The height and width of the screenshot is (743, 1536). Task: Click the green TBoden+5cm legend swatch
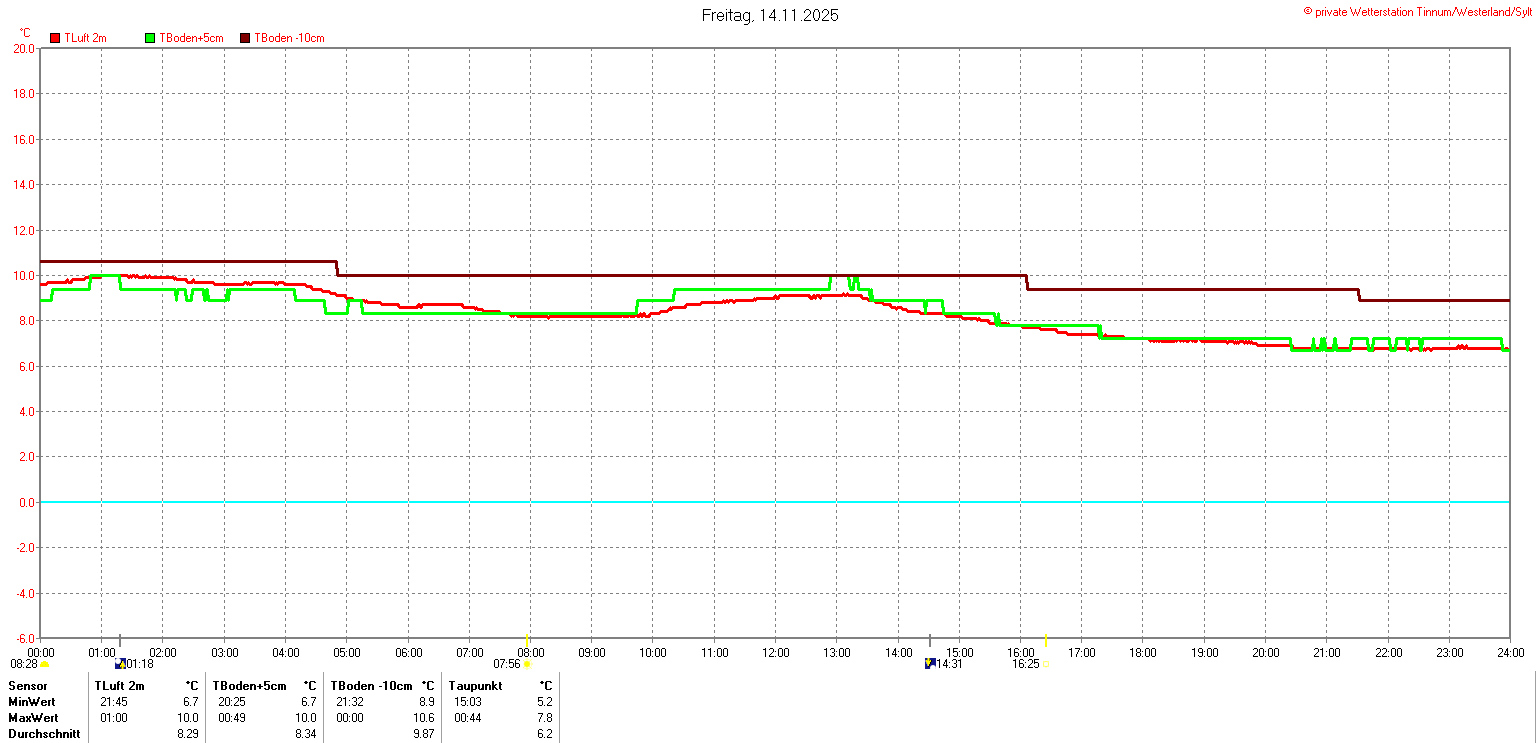pos(151,38)
